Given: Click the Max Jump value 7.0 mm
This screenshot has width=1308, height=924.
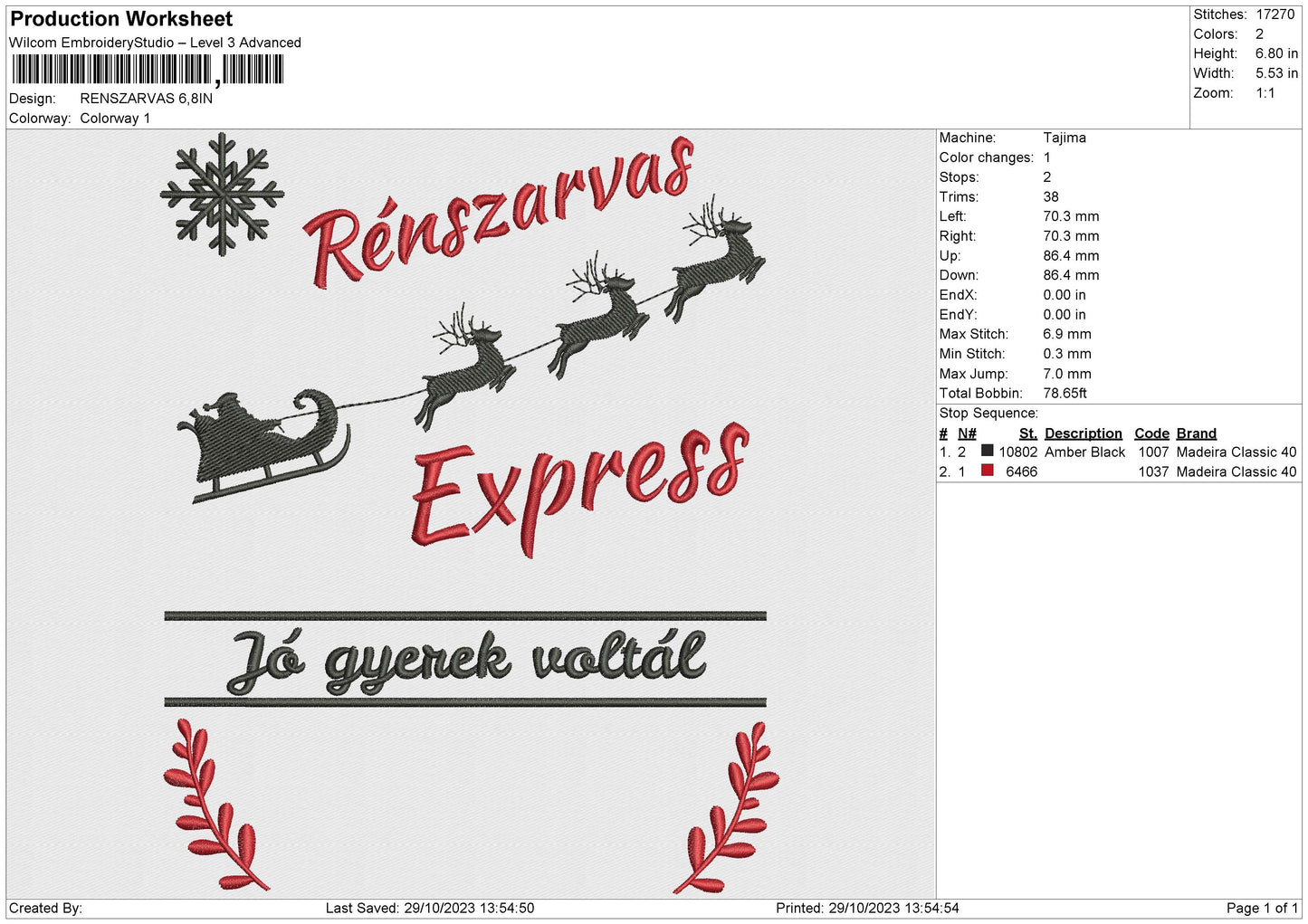Looking at the screenshot, I should coord(1067,374).
